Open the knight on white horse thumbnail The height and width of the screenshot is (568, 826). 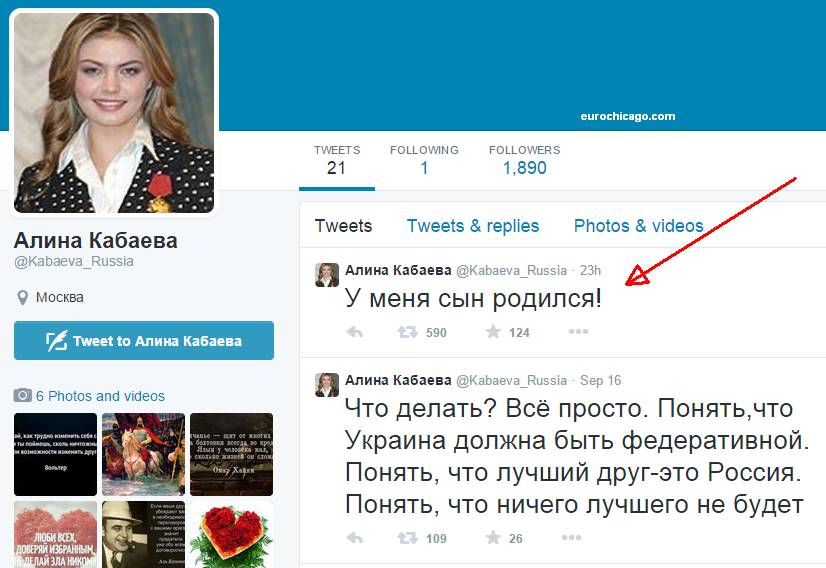point(143,454)
